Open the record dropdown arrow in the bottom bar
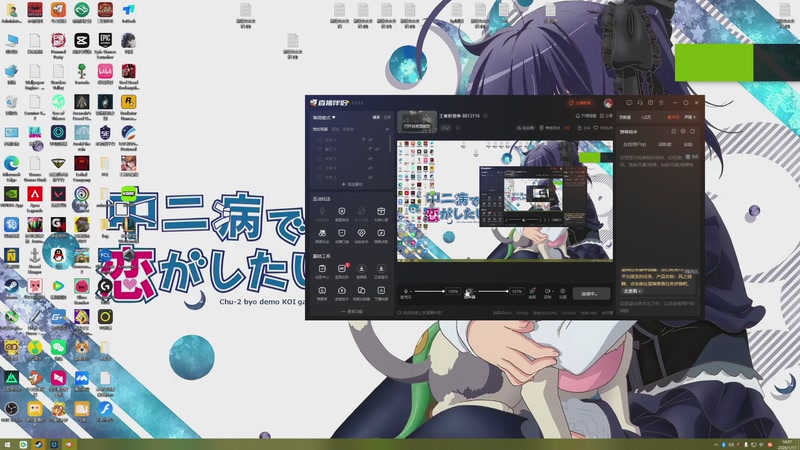 [553, 291]
